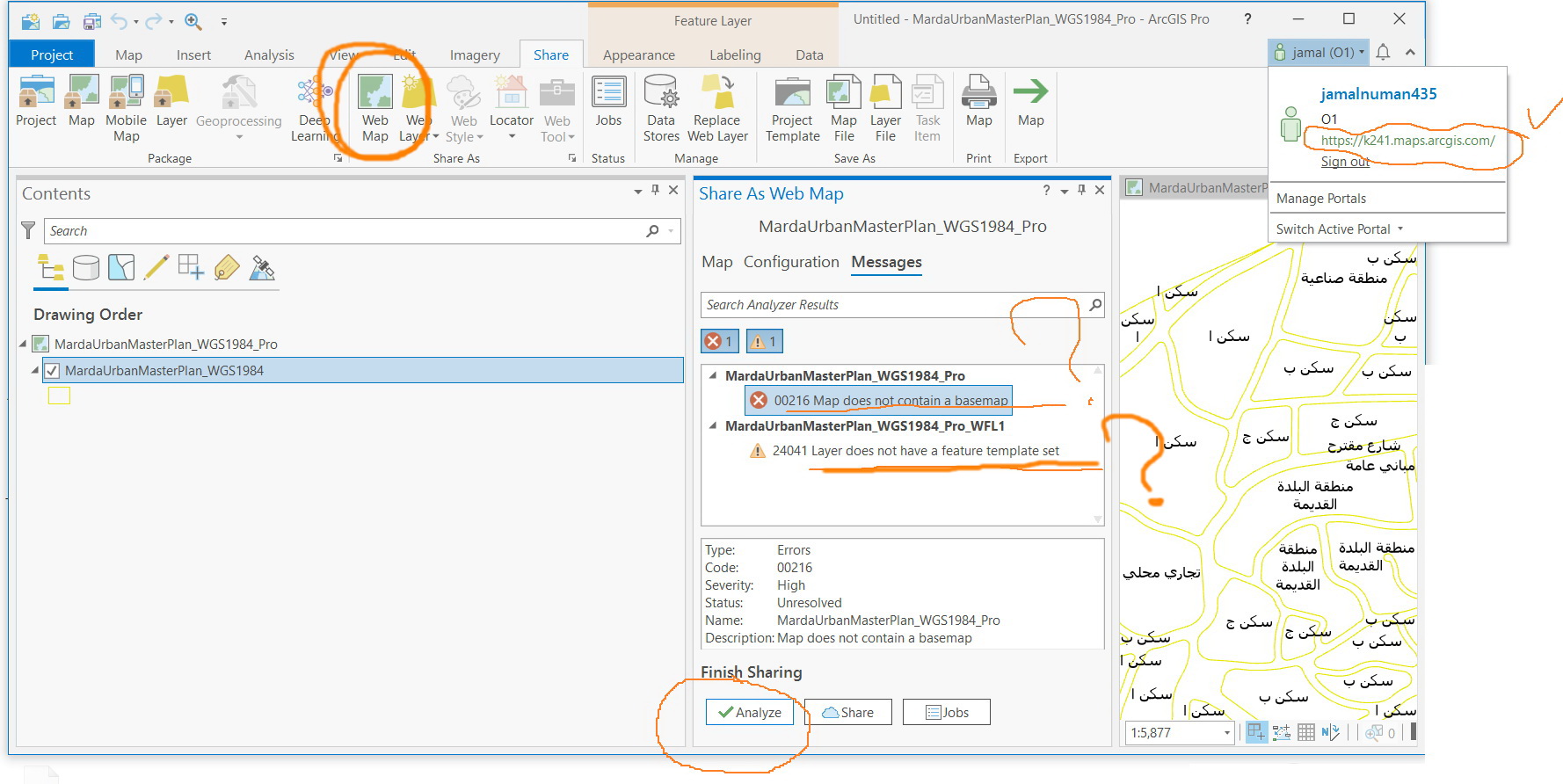
Task: Close the Share As Web Map pane
Action: click(x=1099, y=190)
